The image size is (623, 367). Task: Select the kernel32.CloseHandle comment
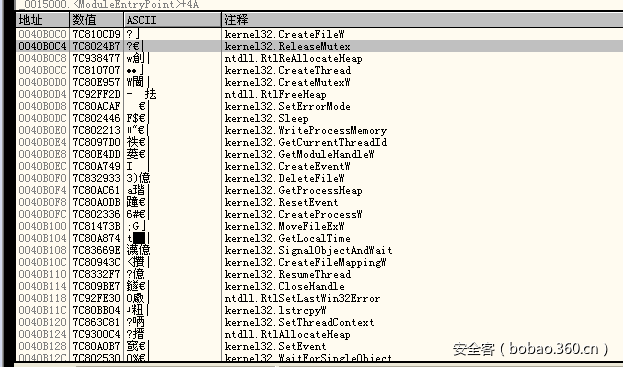284,286
